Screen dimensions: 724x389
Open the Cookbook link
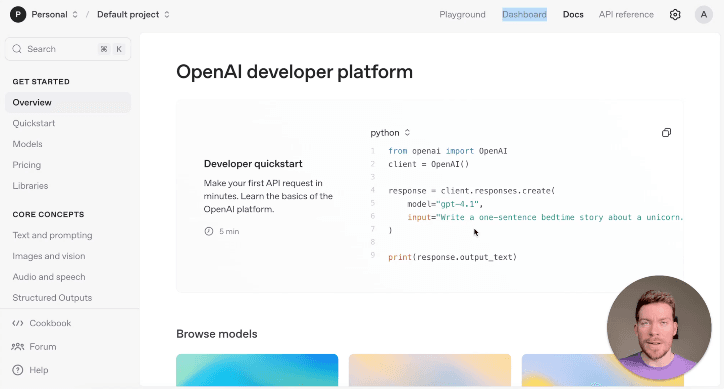pos(50,323)
